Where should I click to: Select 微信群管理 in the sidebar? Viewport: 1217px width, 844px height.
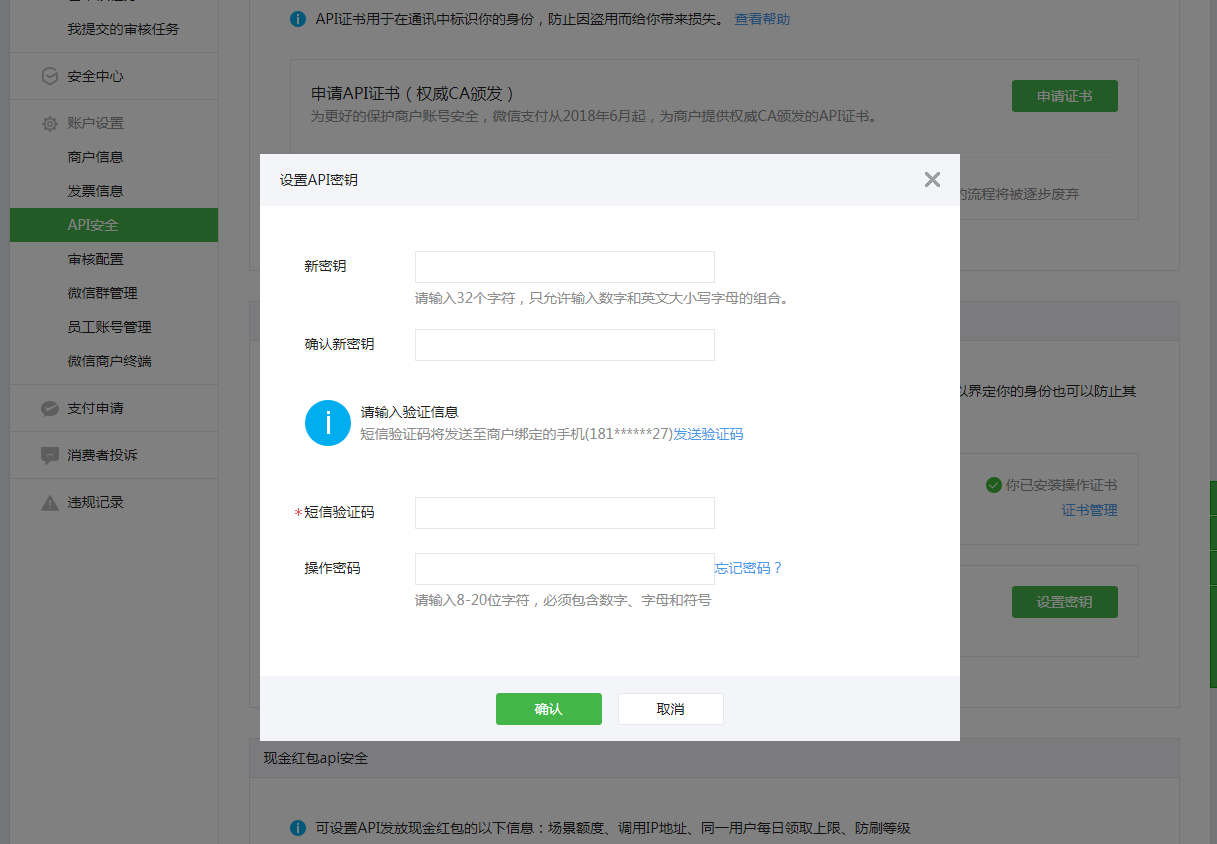pyautogui.click(x=103, y=293)
